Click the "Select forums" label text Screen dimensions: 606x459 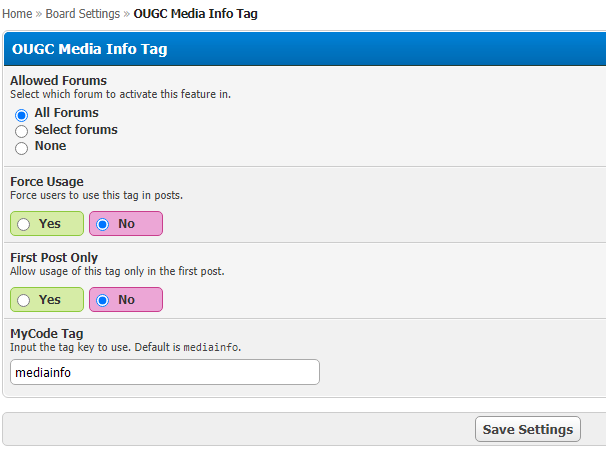[x=76, y=130]
